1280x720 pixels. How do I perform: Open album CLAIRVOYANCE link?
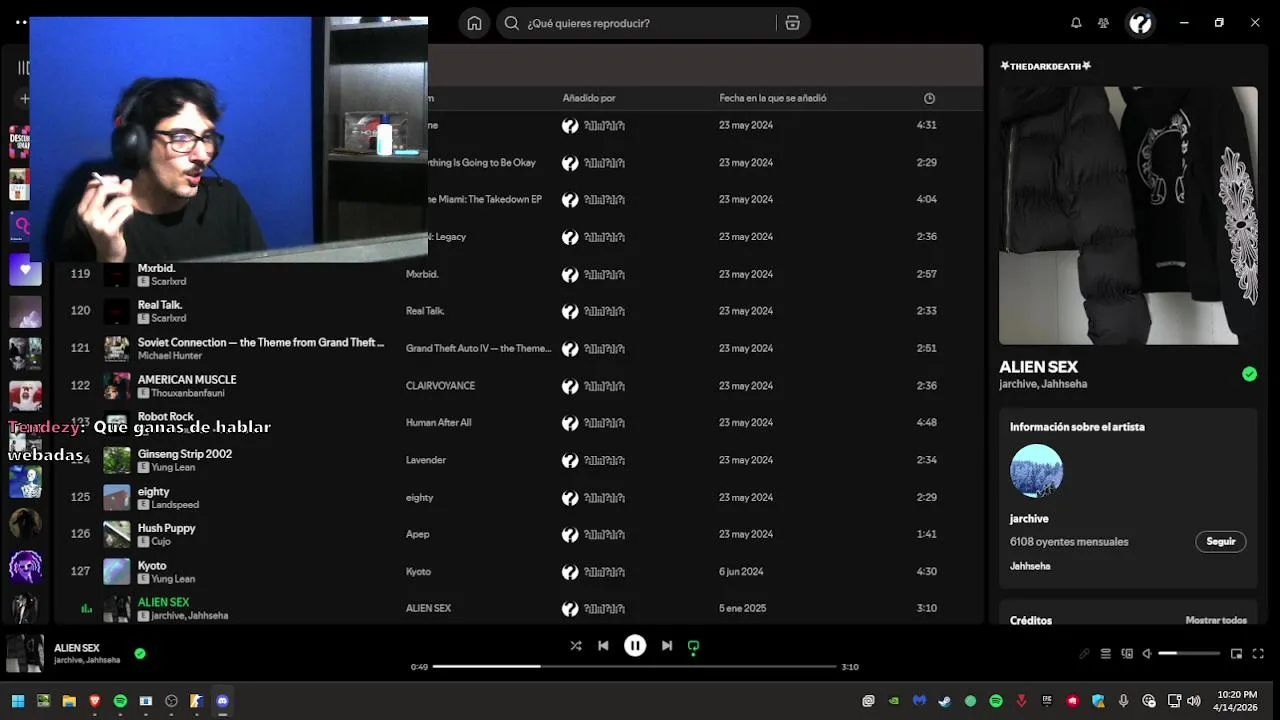(x=440, y=385)
